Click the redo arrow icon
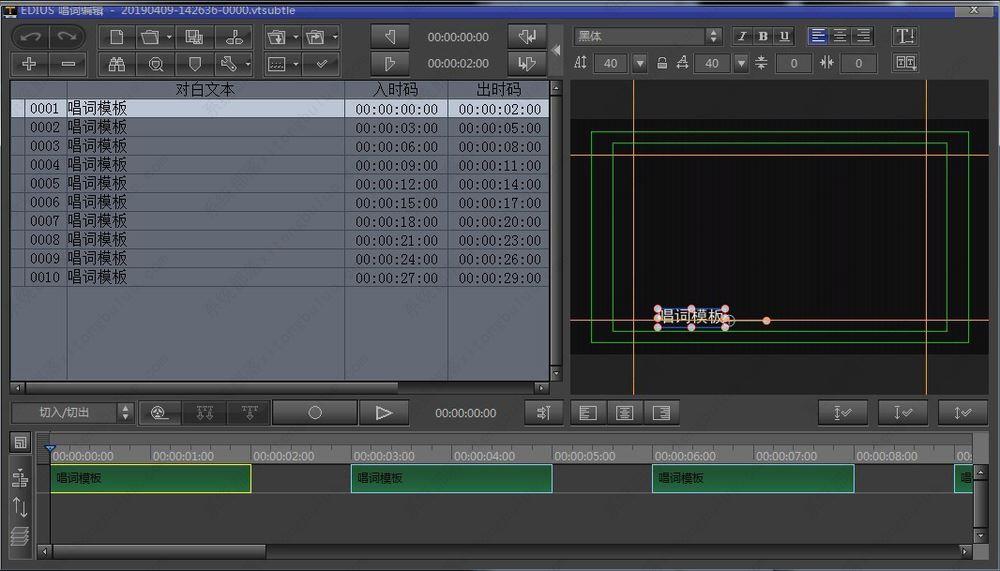The width and height of the screenshot is (1000, 571). (x=67, y=36)
